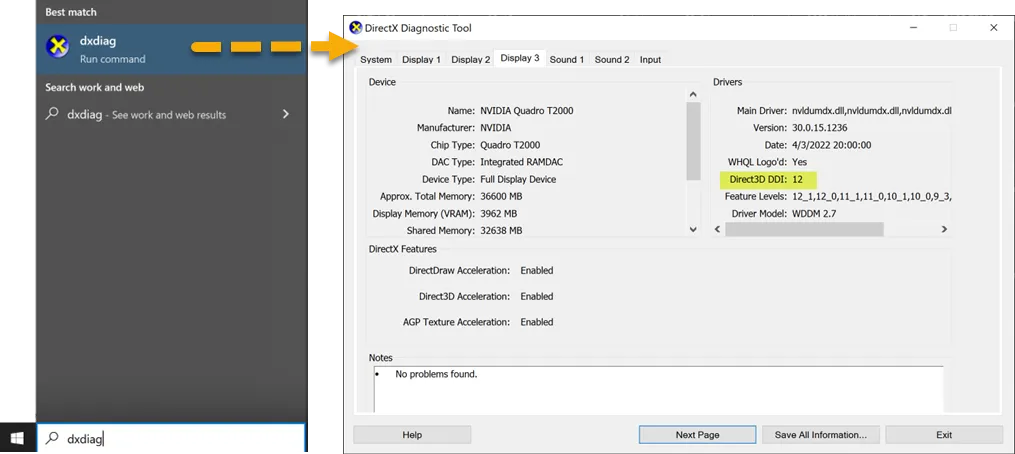Click the 32638 MB shared memory value

tap(501, 231)
